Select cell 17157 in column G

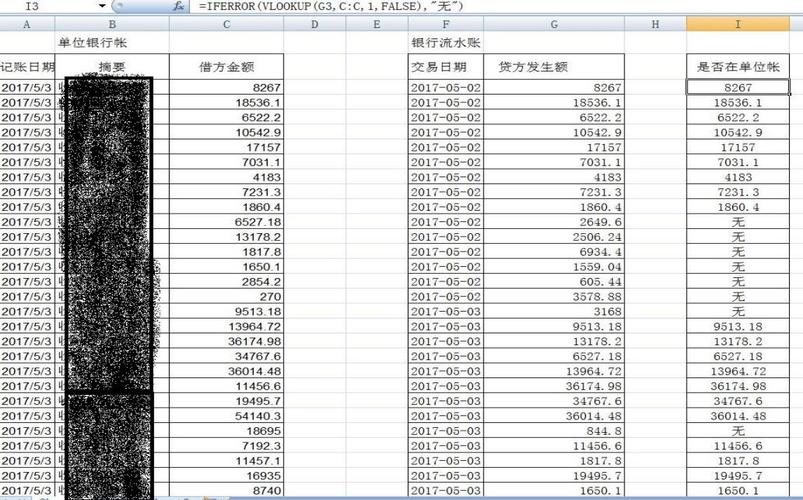[x=554, y=147]
